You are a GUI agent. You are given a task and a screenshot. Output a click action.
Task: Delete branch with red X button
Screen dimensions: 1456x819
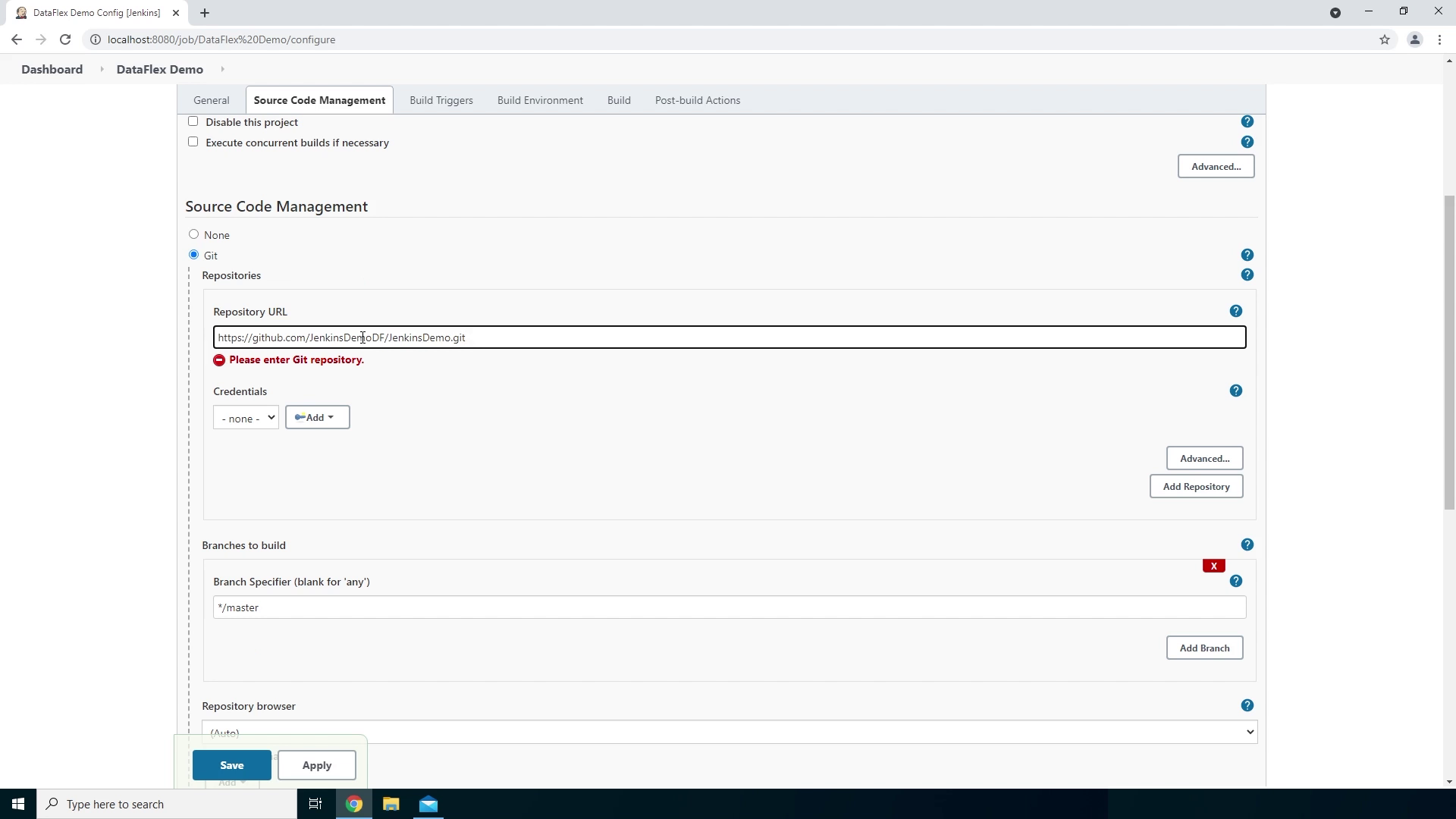[1213, 566]
